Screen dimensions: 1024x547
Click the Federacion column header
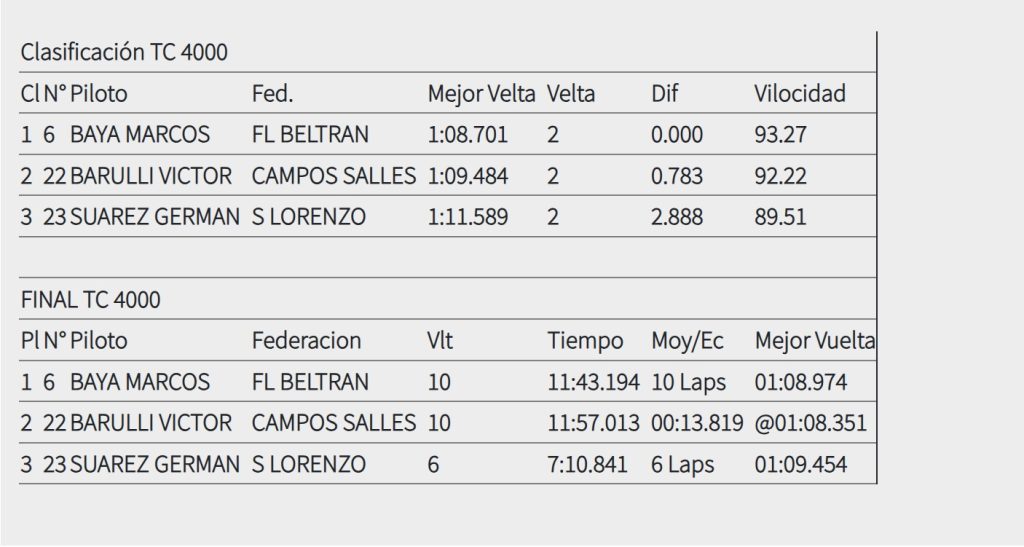(x=306, y=341)
